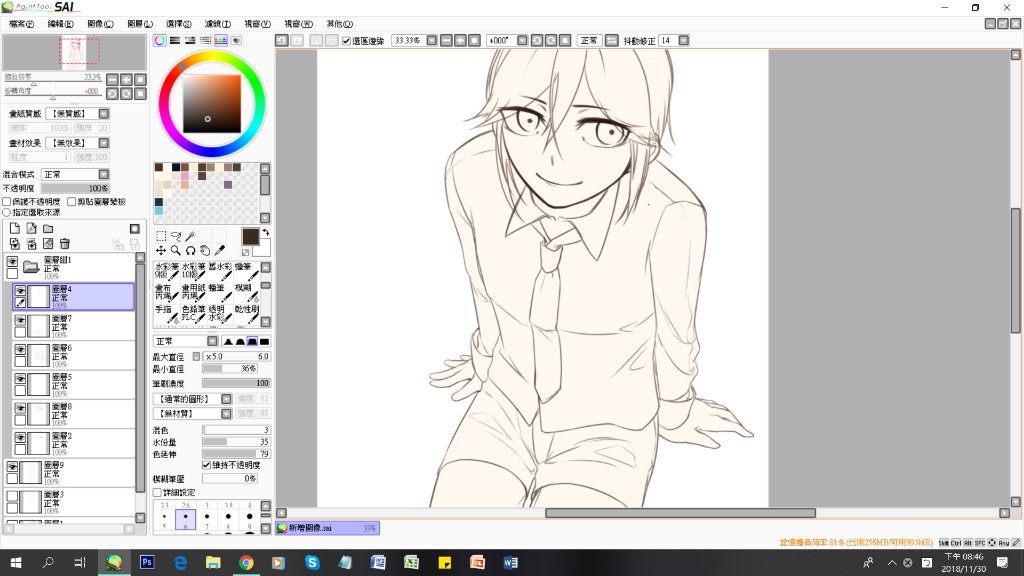
Task: Select the rotate view tool
Action: pos(190,251)
